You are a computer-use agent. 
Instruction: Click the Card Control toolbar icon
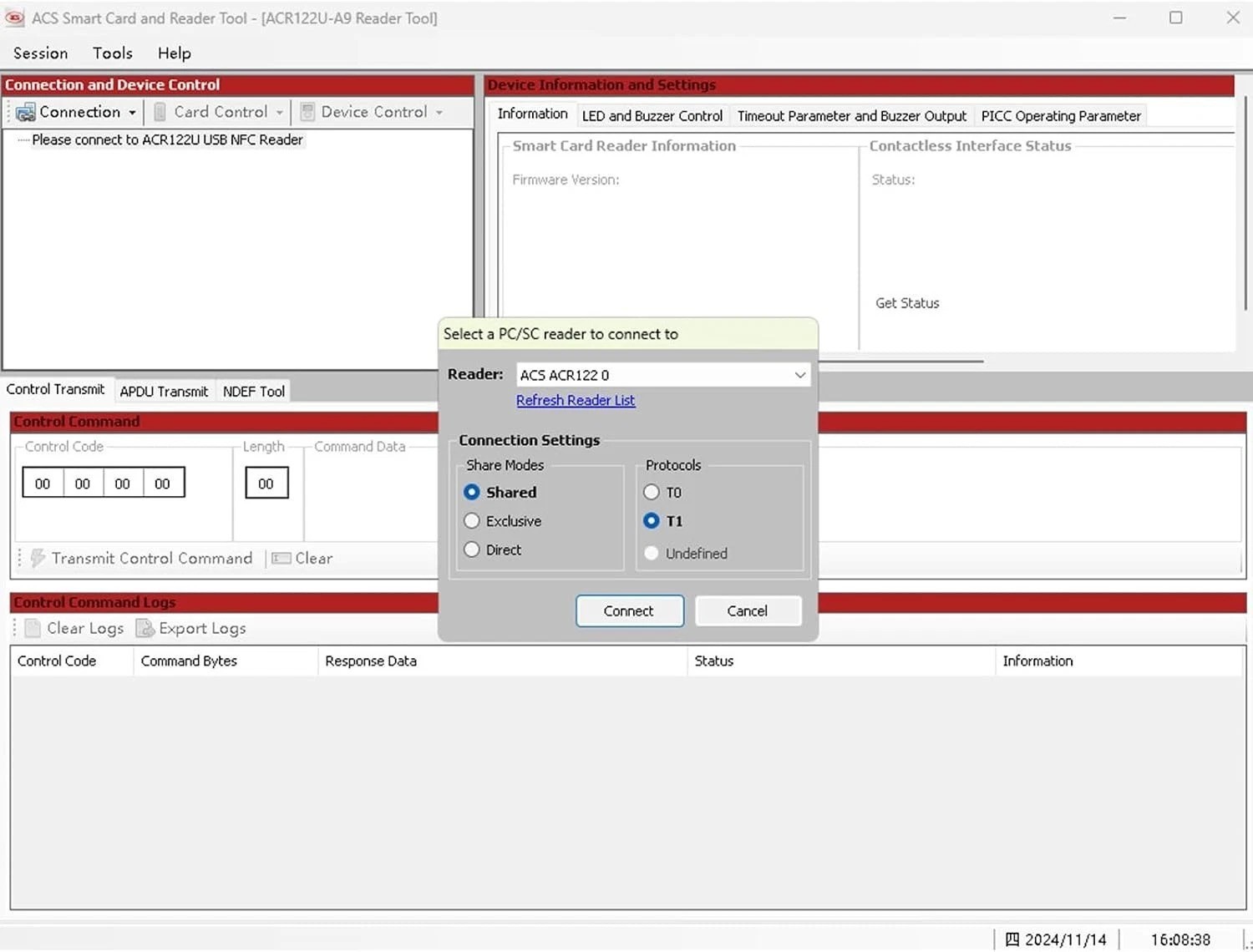pyautogui.click(x=160, y=112)
